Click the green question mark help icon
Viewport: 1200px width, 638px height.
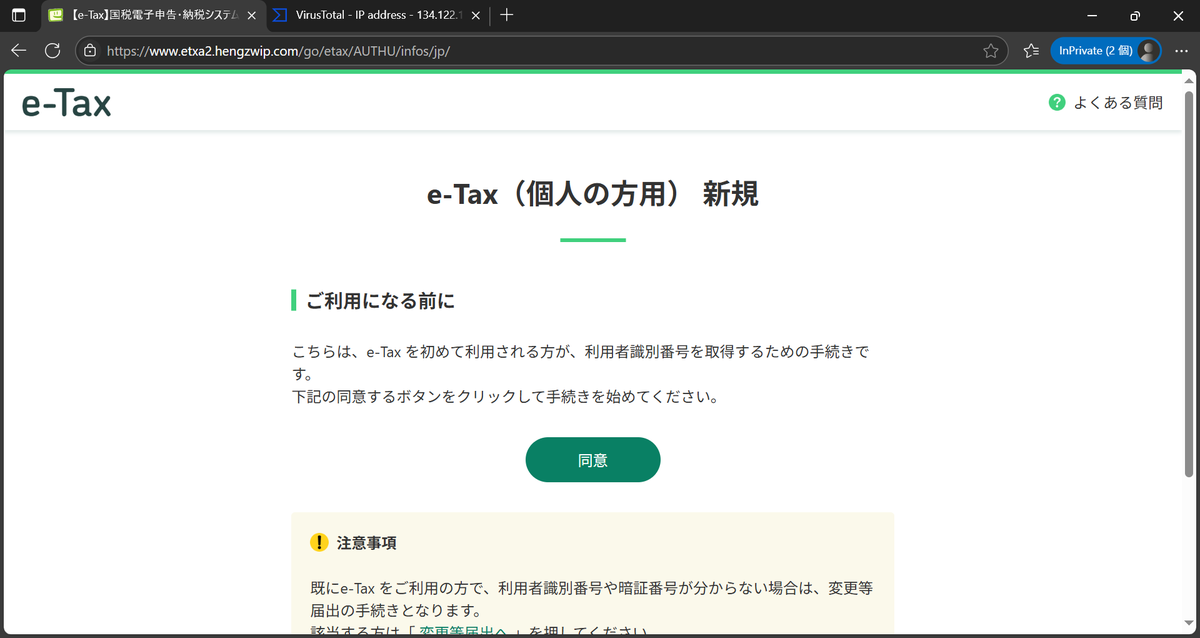coord(1057,102)
